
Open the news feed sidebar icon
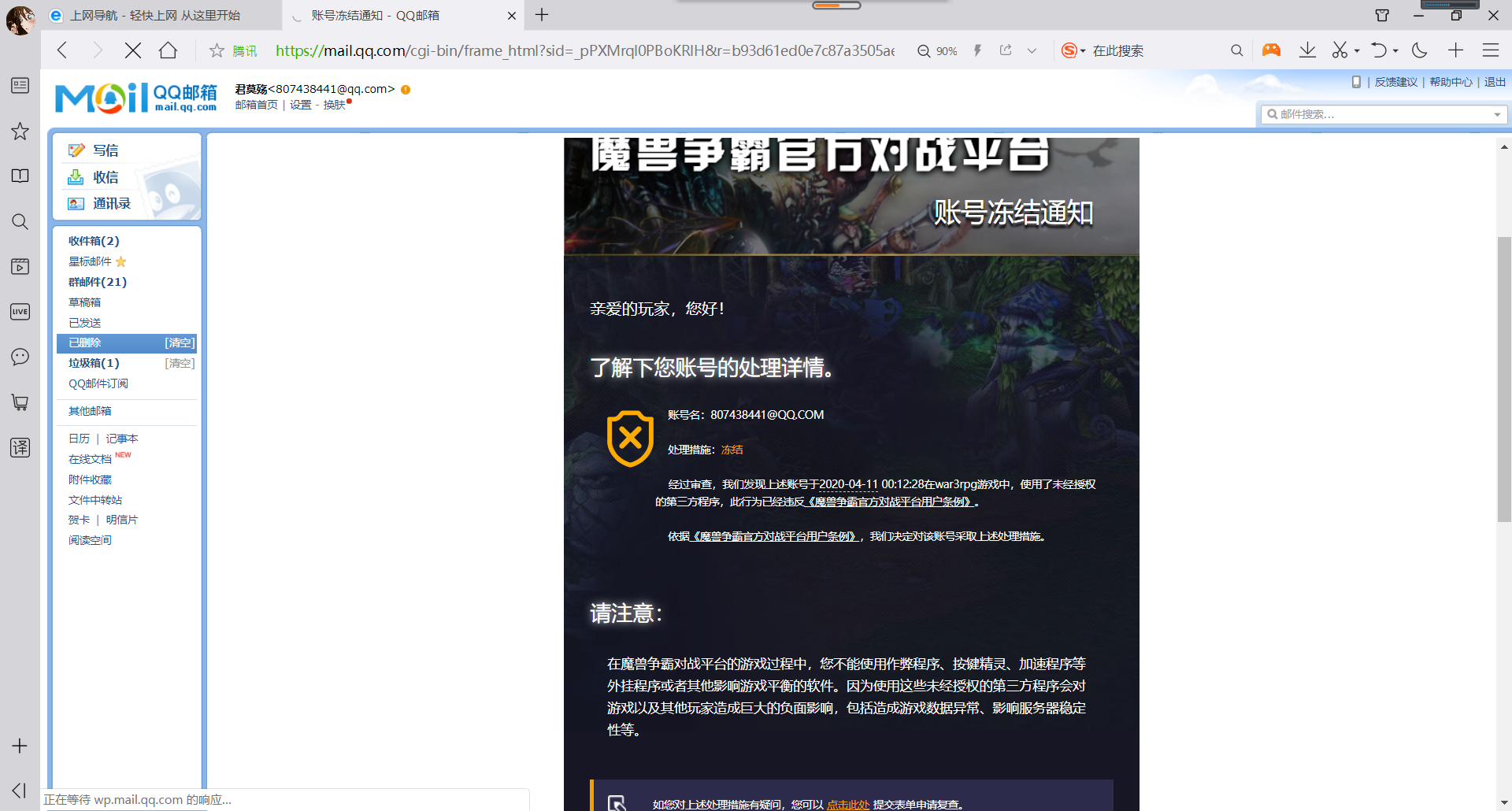[x=20, y=85]
